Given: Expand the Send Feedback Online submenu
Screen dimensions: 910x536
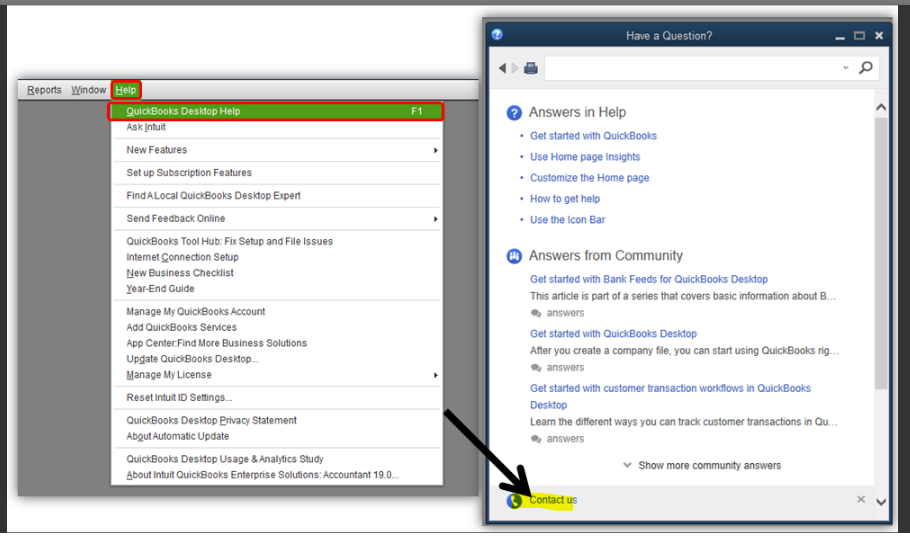Looking at the screenshot, I should pyautogui.click(x=435, y=219).
